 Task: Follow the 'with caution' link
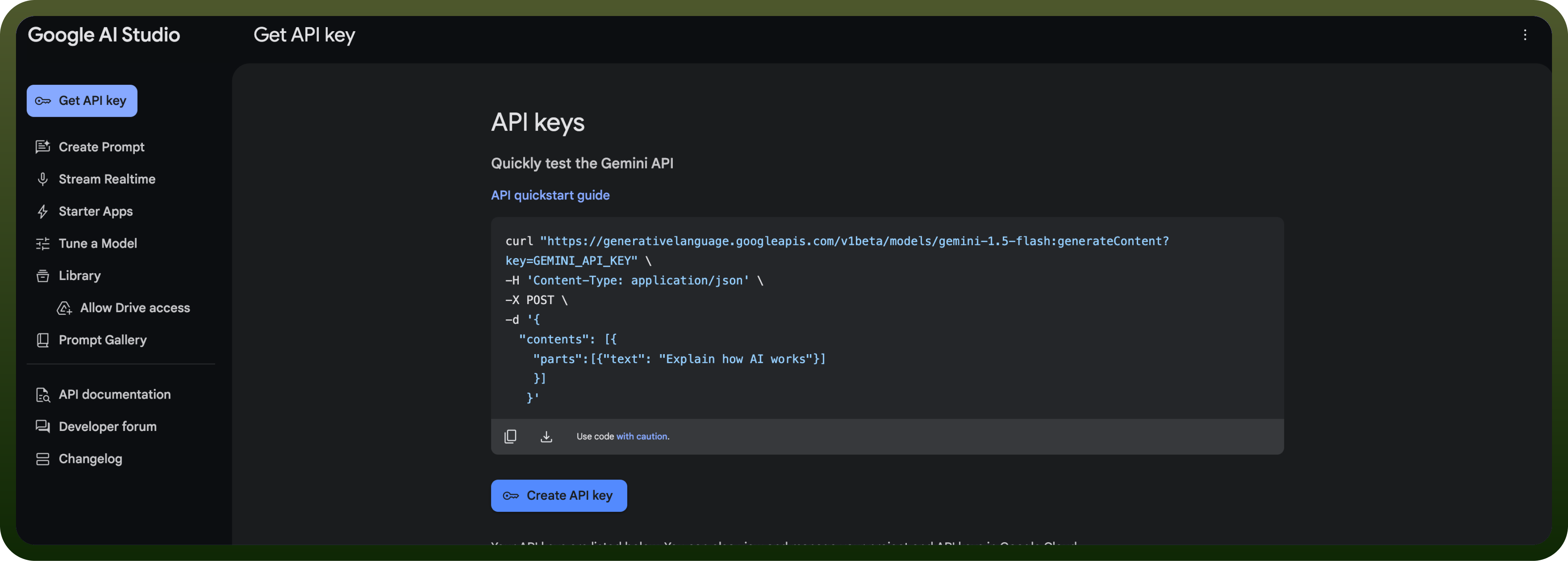[642, 436]
